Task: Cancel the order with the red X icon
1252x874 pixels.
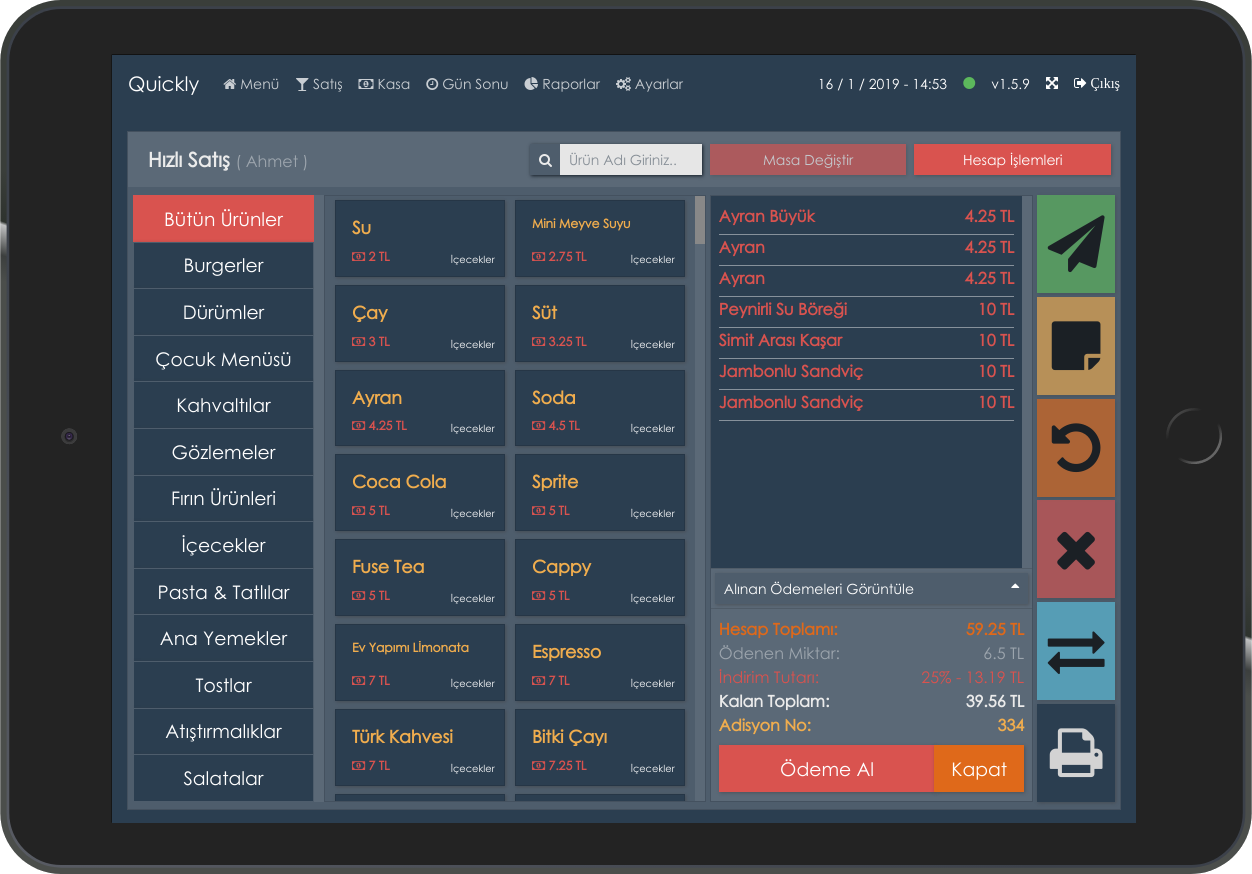Action: (x=1075, y=548)
